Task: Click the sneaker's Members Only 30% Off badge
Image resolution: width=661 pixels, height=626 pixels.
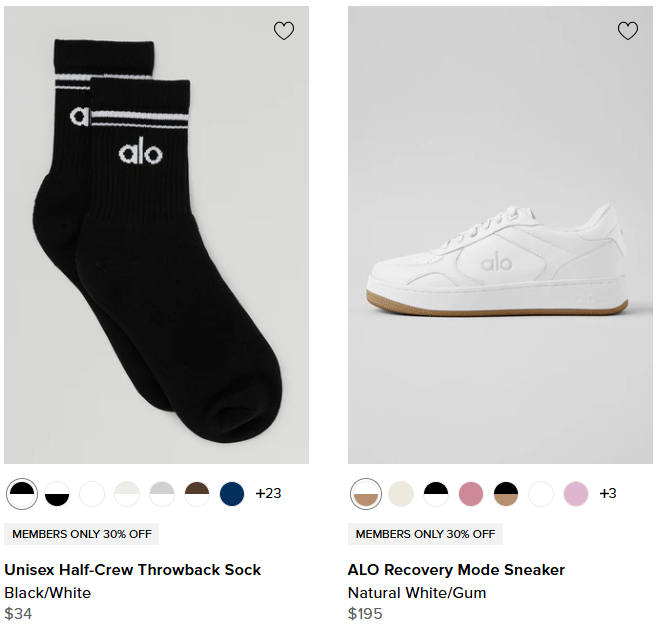Action: point(425,534)
